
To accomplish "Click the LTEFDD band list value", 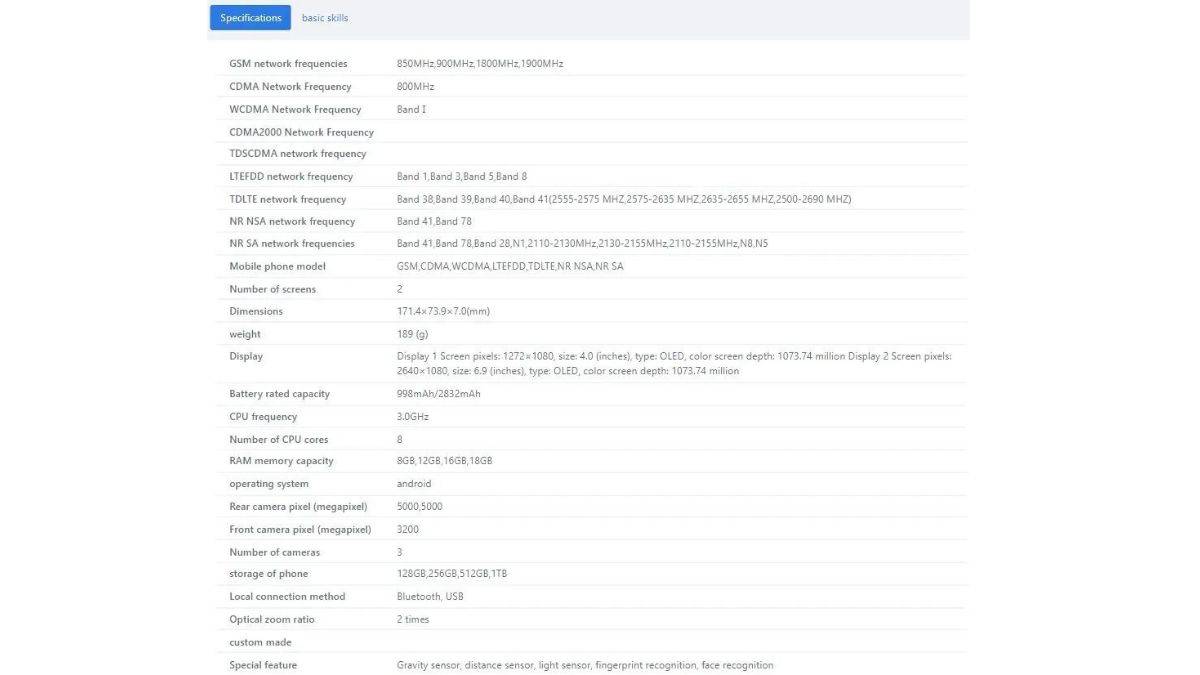I will click(x=461, y=177).
